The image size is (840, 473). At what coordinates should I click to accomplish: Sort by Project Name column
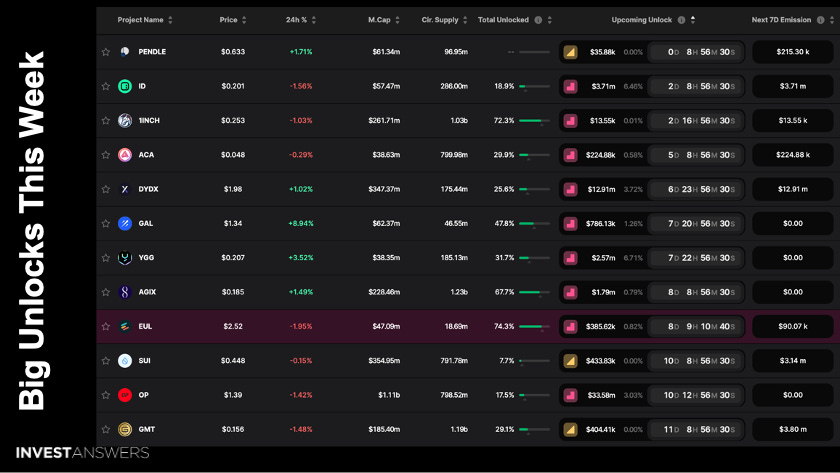click(170, 20)
